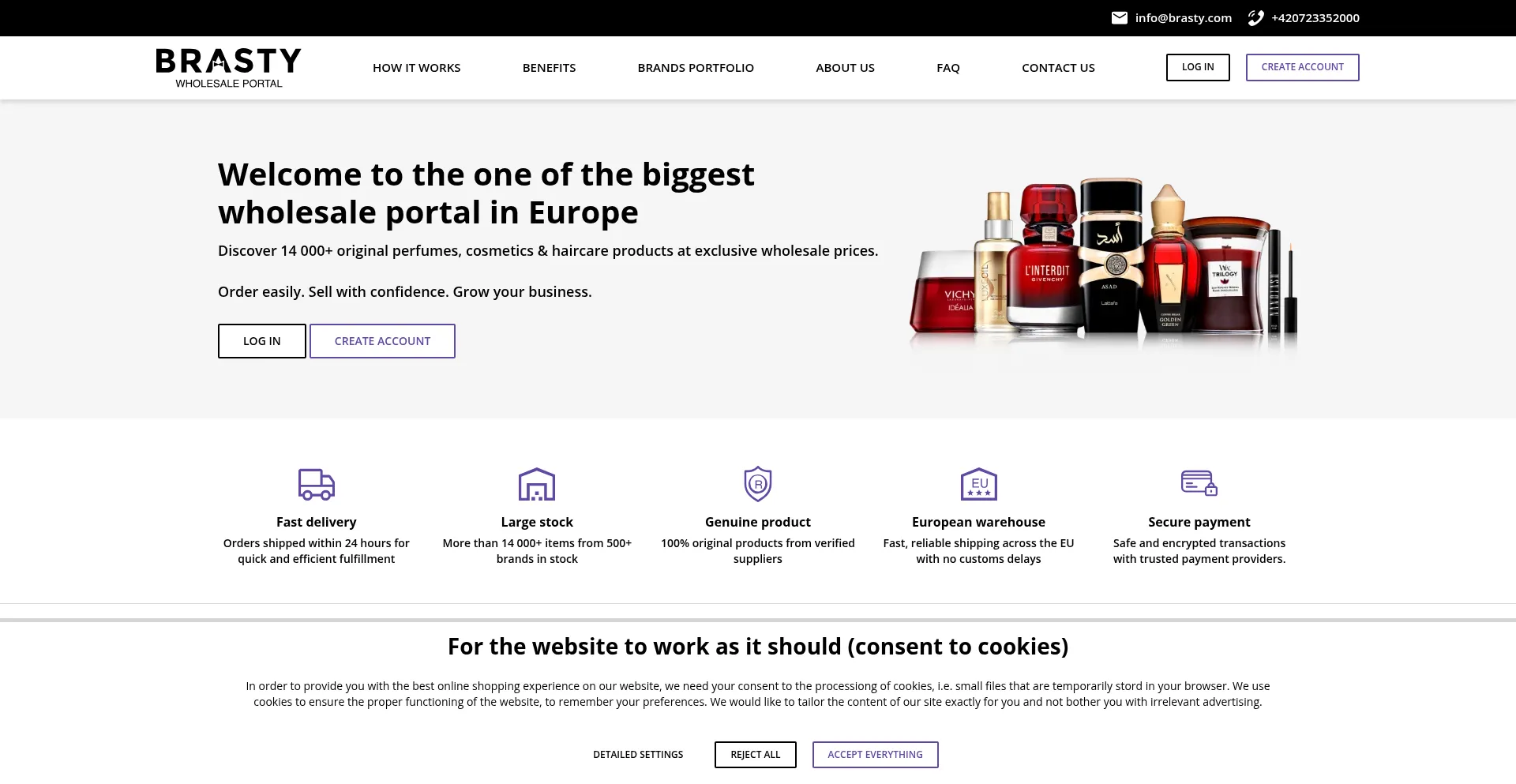Open the FAQ navigation link
The image size is (1516, 784).
click(948, 68)
